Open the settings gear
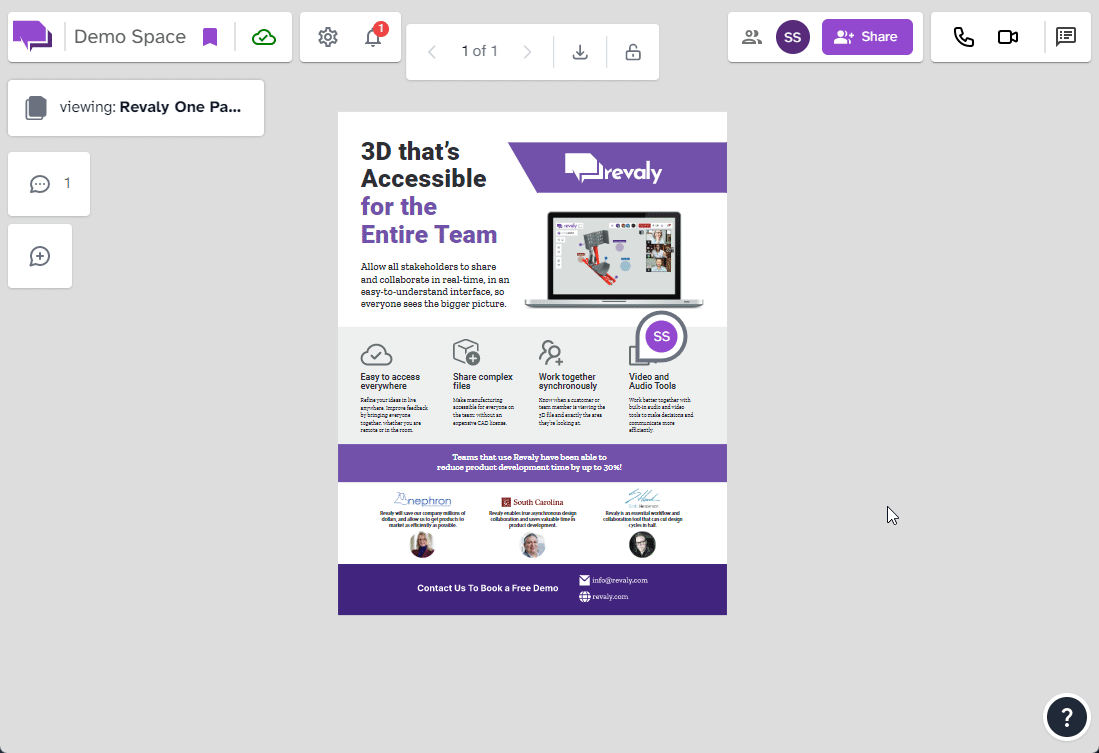Image resolution: width=1099 pixels, height=753 pixels. [x=327, y=37]
